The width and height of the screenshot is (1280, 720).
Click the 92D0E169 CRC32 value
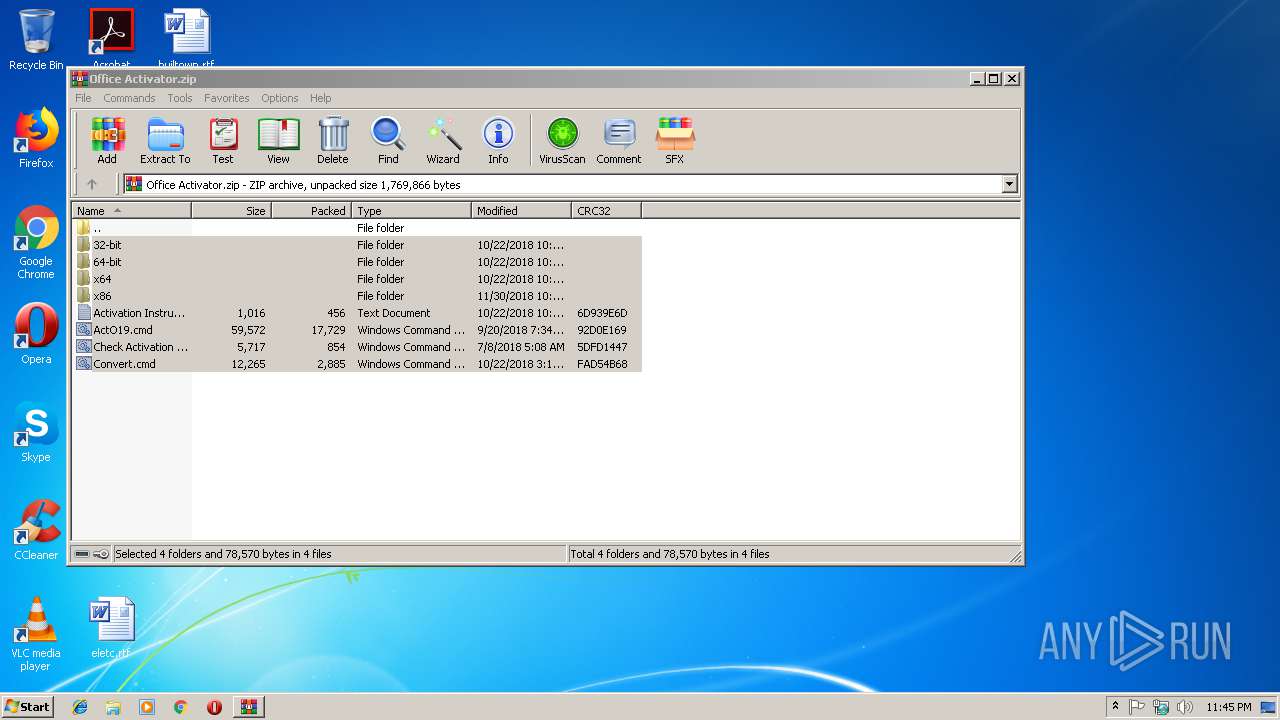(x=602, y=330)
